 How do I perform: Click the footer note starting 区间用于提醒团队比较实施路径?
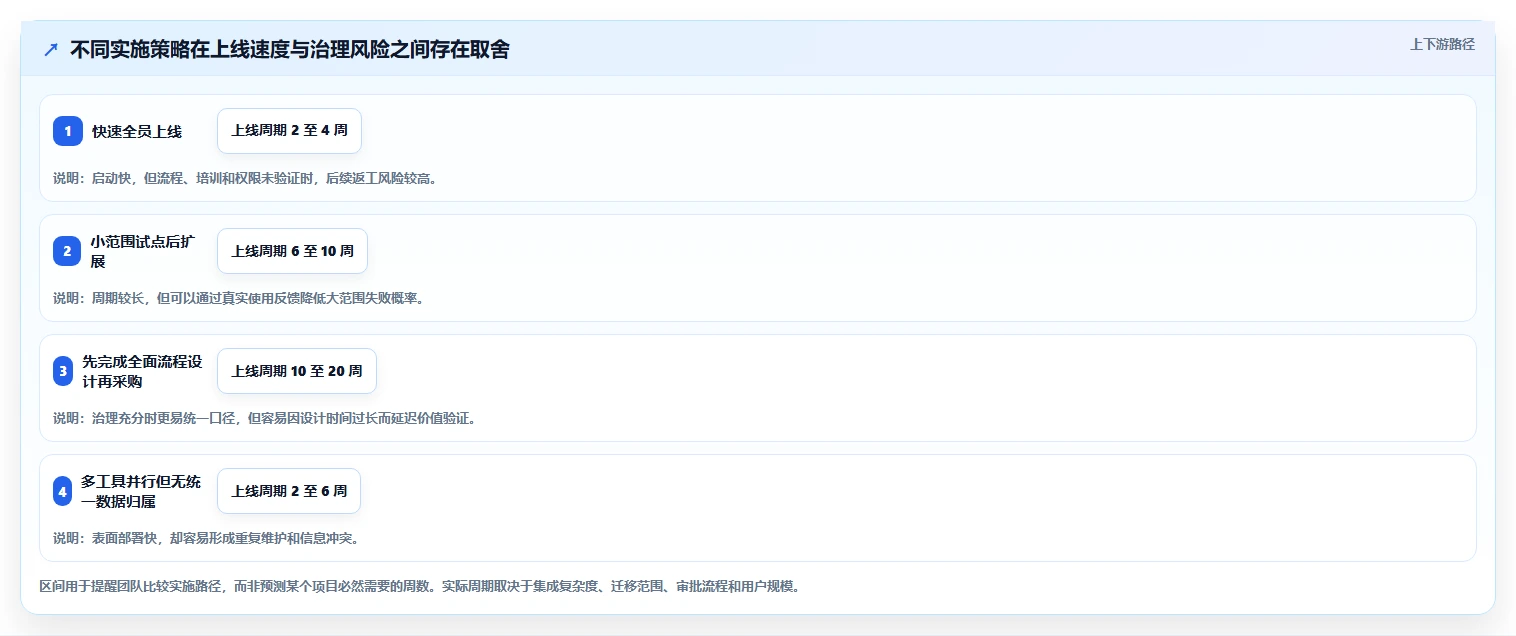tap(419, 586)
